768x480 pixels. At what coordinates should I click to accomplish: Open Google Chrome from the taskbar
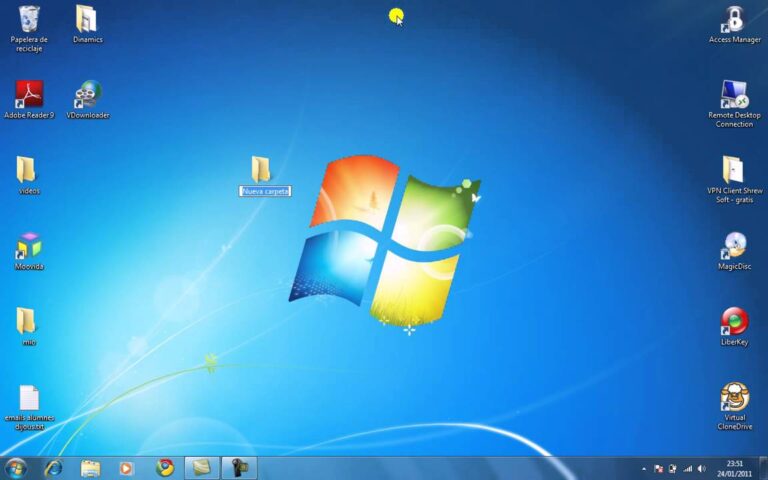point(165,467)
